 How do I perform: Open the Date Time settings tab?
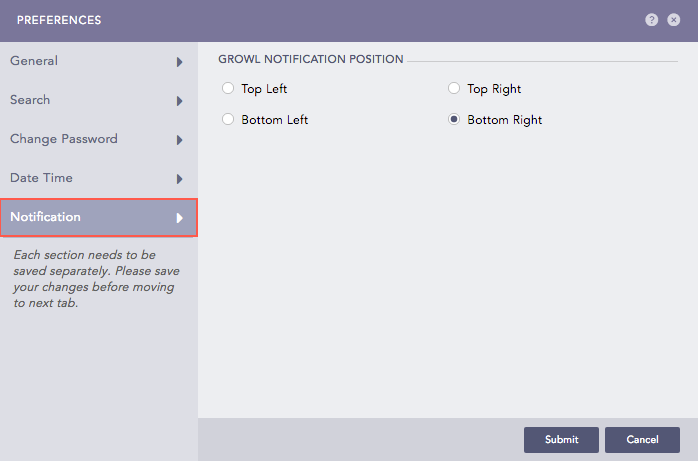point(41,178)
